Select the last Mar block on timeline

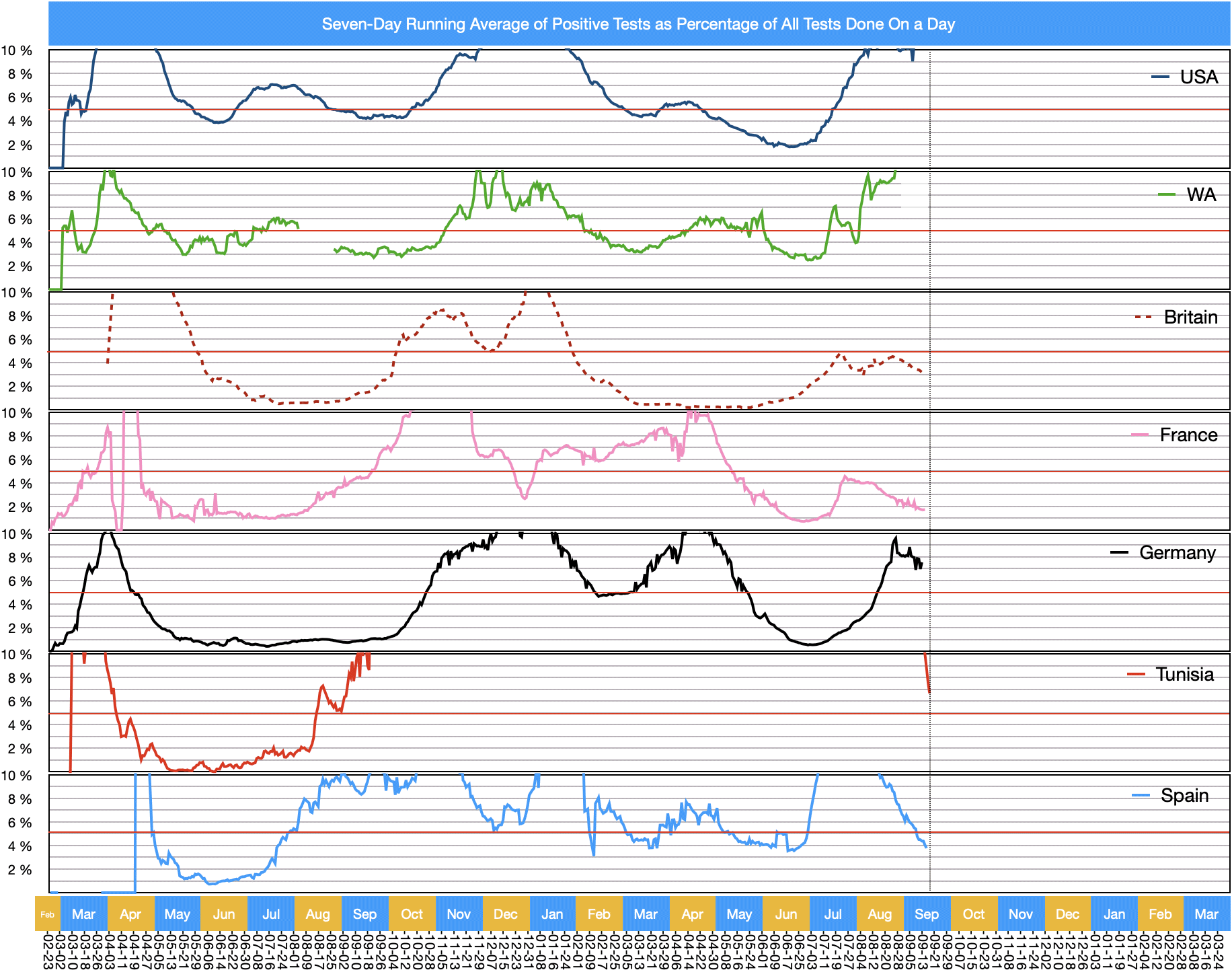click(1206, 914)
